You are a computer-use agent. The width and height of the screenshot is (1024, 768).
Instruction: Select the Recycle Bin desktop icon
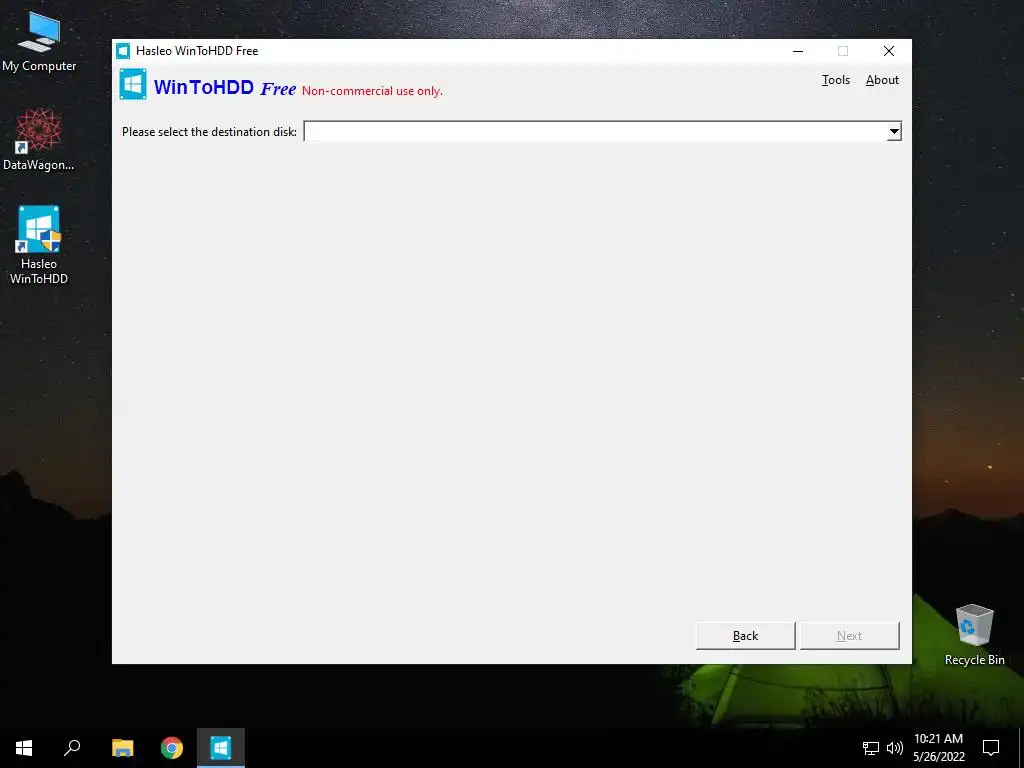[x=974, y=635]
